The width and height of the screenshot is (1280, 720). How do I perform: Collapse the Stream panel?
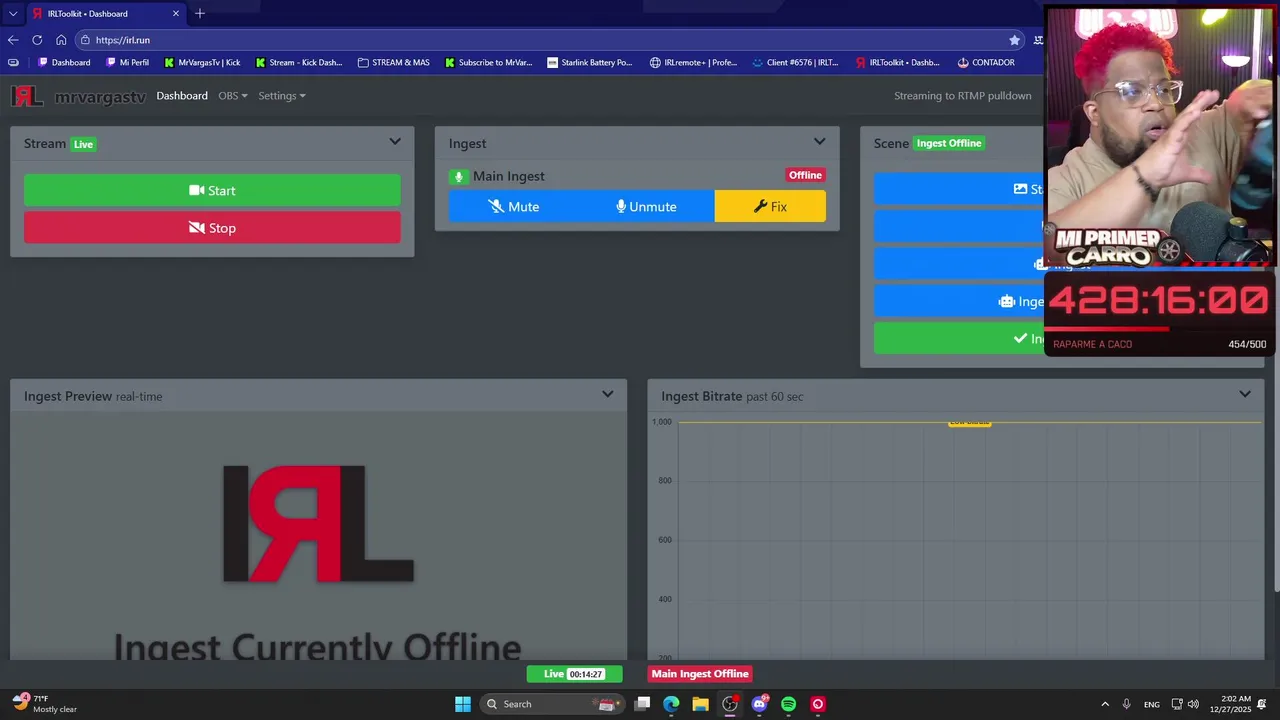click(x=395, y=142)
